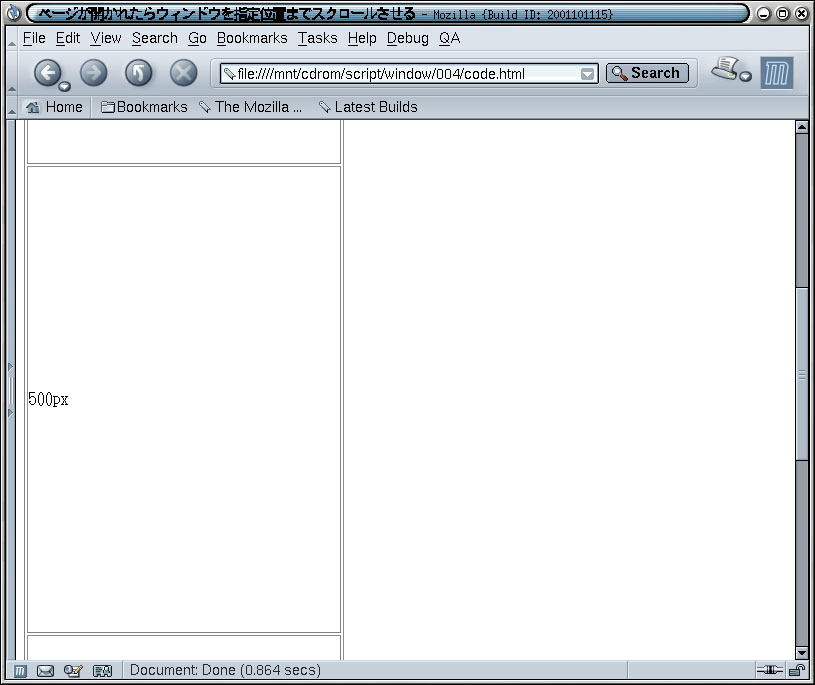Print the page with the printer icon
Screen dimensions: 815x685
point(725,69)
